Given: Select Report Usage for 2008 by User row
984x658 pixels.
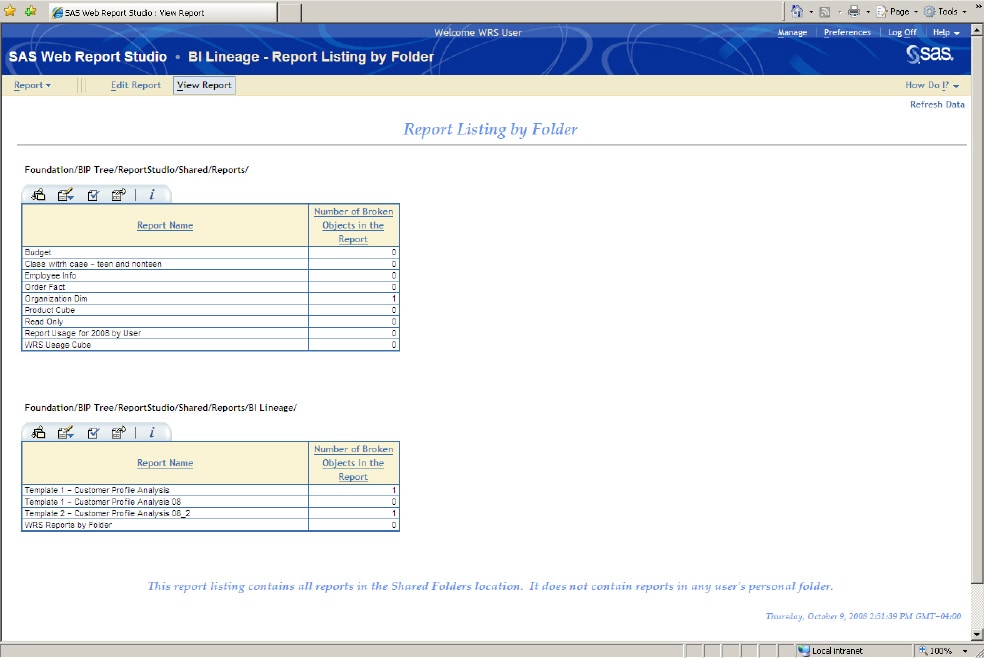Looking at the screenshot, I should 210,333.
